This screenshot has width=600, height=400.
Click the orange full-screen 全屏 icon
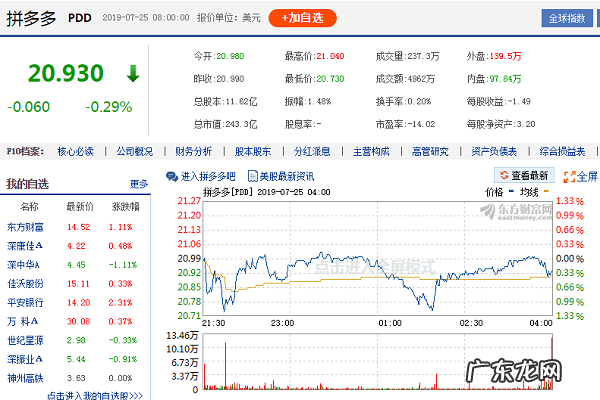click(569, 176)
